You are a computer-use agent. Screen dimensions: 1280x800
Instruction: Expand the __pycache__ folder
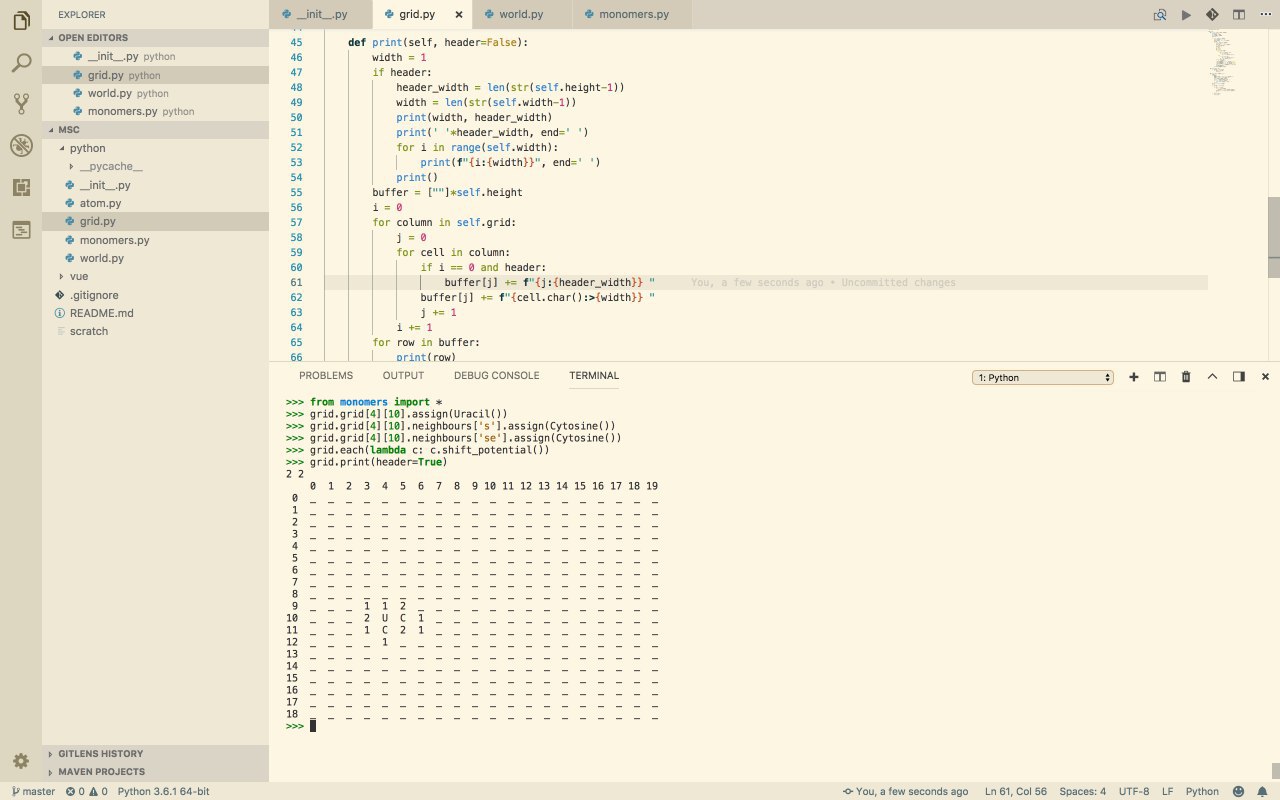point(110,166)
